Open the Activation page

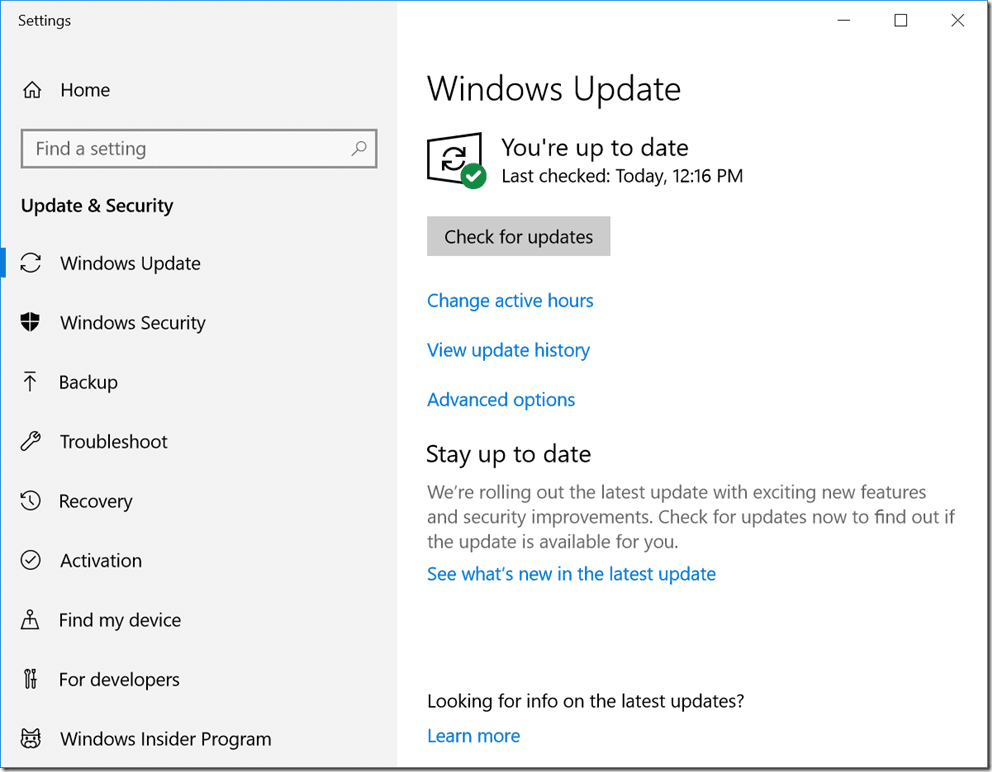(101, 561)
